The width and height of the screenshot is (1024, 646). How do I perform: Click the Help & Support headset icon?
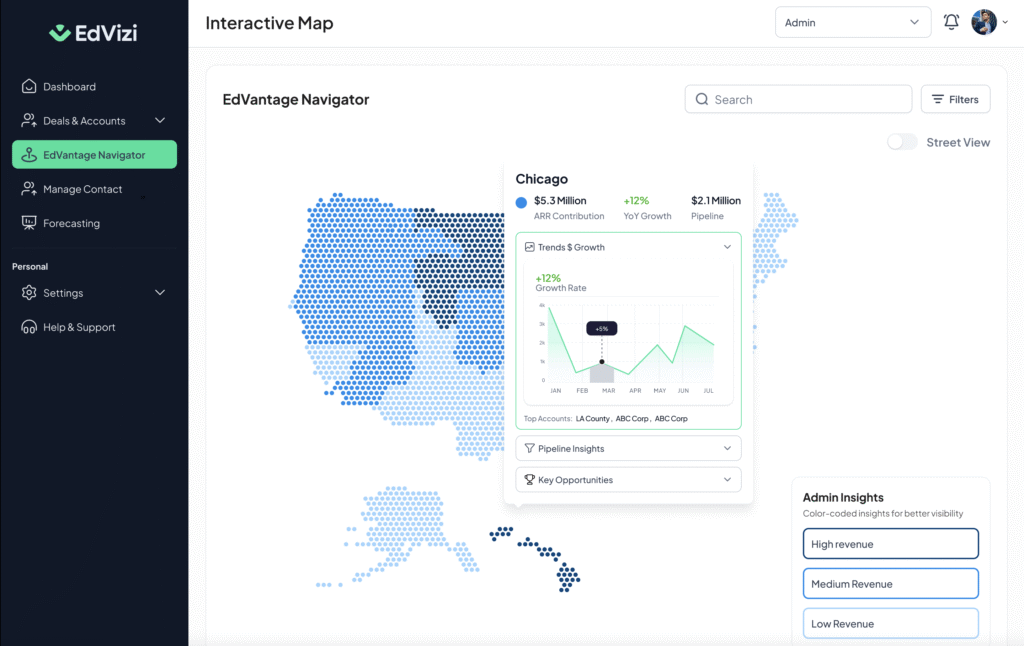pyautogui.click(x=28, y=327)
